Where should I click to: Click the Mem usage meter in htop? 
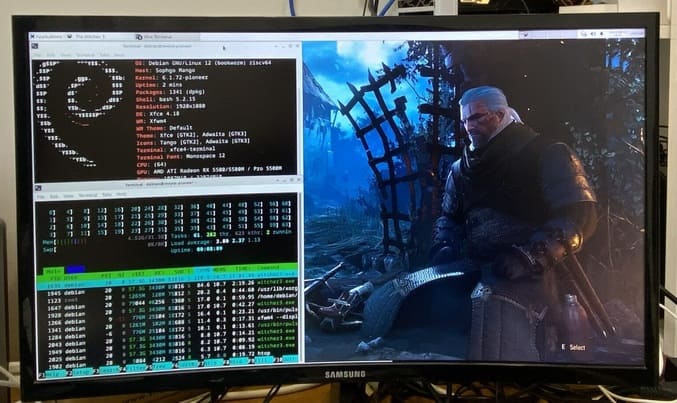point(105,240)
